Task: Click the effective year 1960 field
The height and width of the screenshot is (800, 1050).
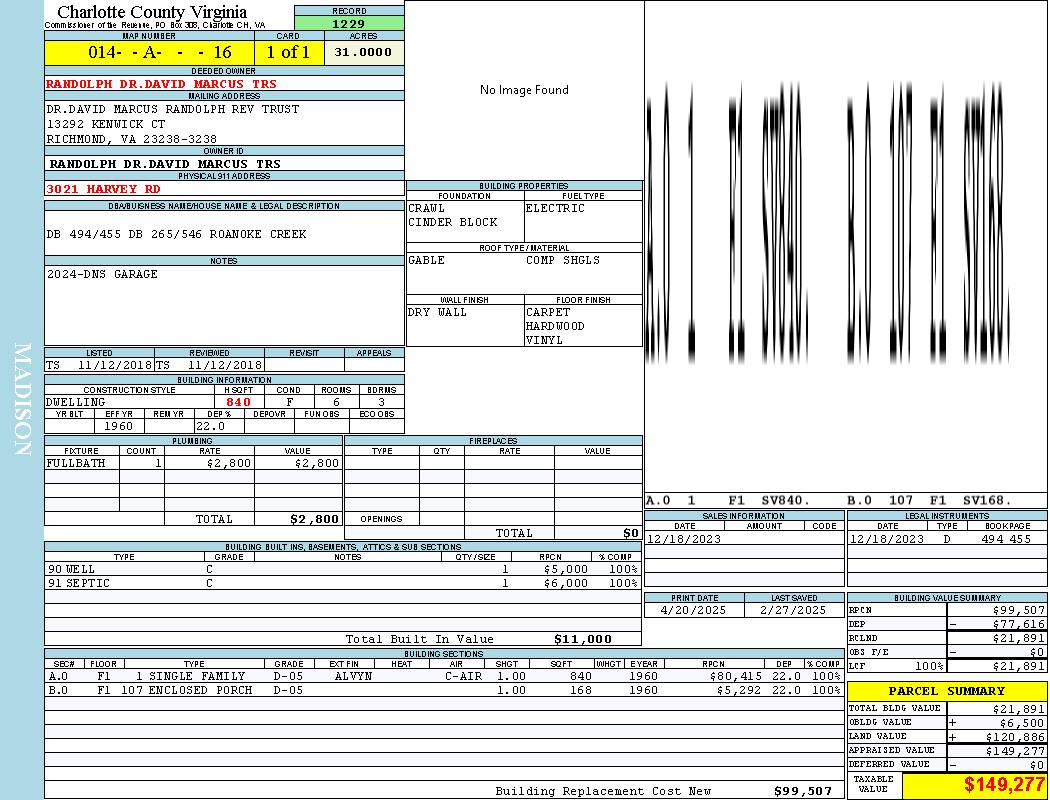Action: pos(119,426)
